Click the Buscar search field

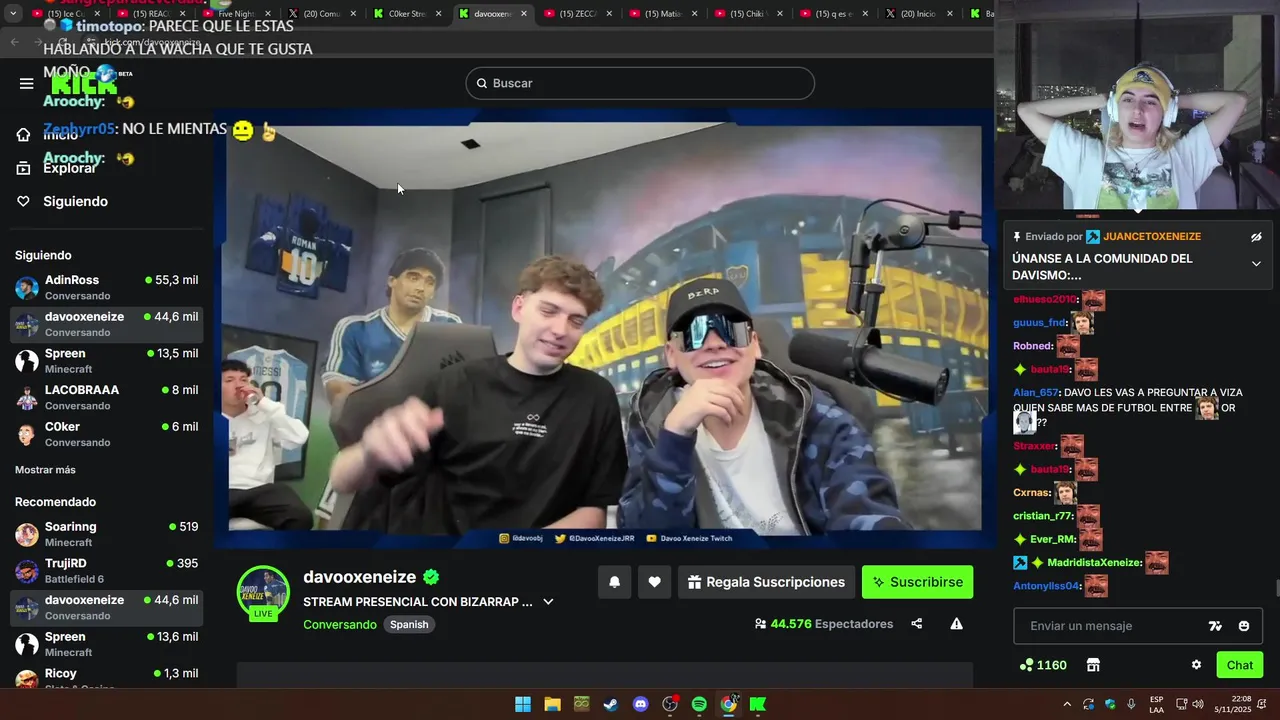(640, 83)
